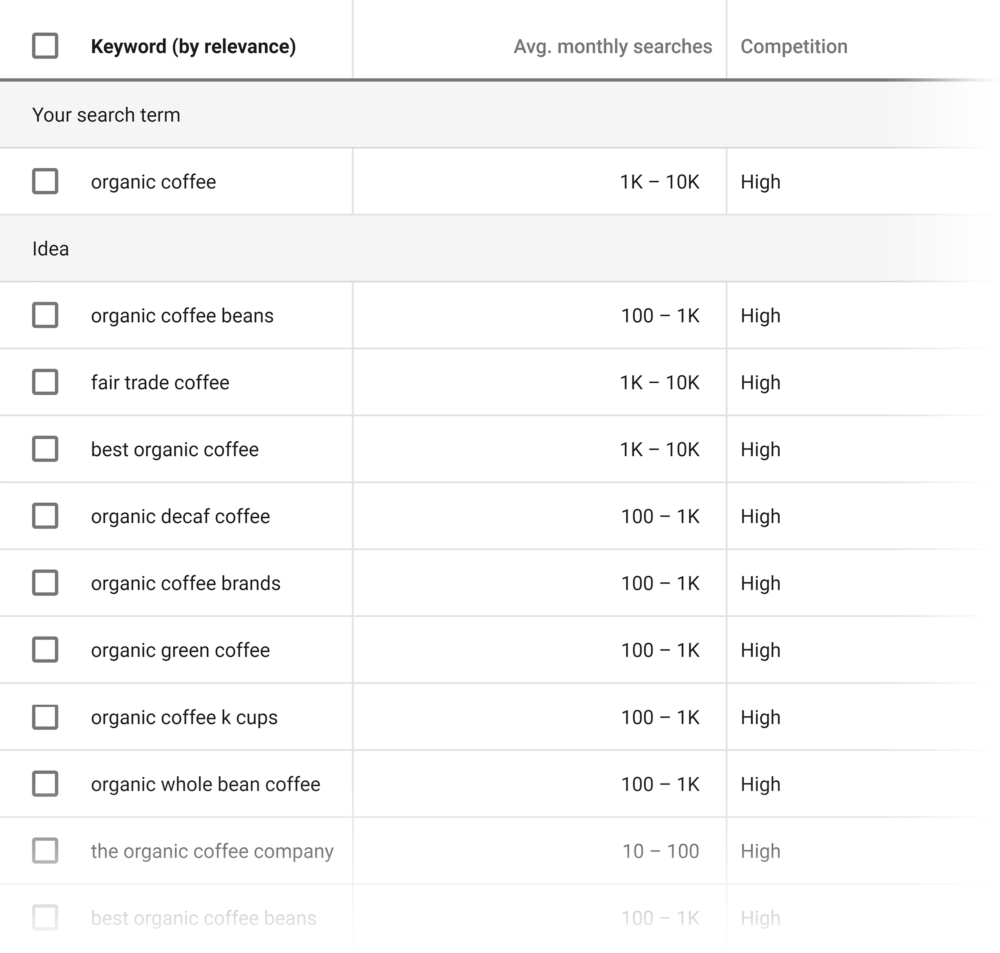1000x953 pixels.
Task: Click the Idea section label
Action: 50,248
